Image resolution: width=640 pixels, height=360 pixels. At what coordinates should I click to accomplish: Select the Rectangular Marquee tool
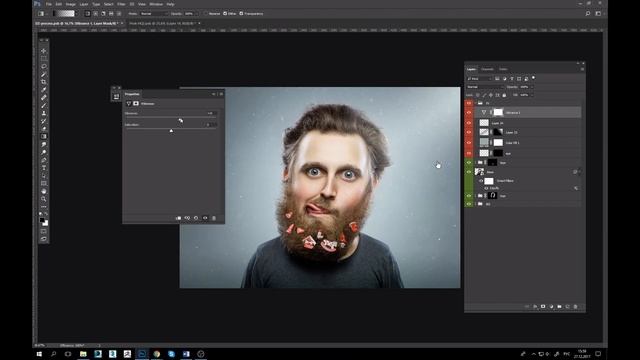tap(44, 58)
